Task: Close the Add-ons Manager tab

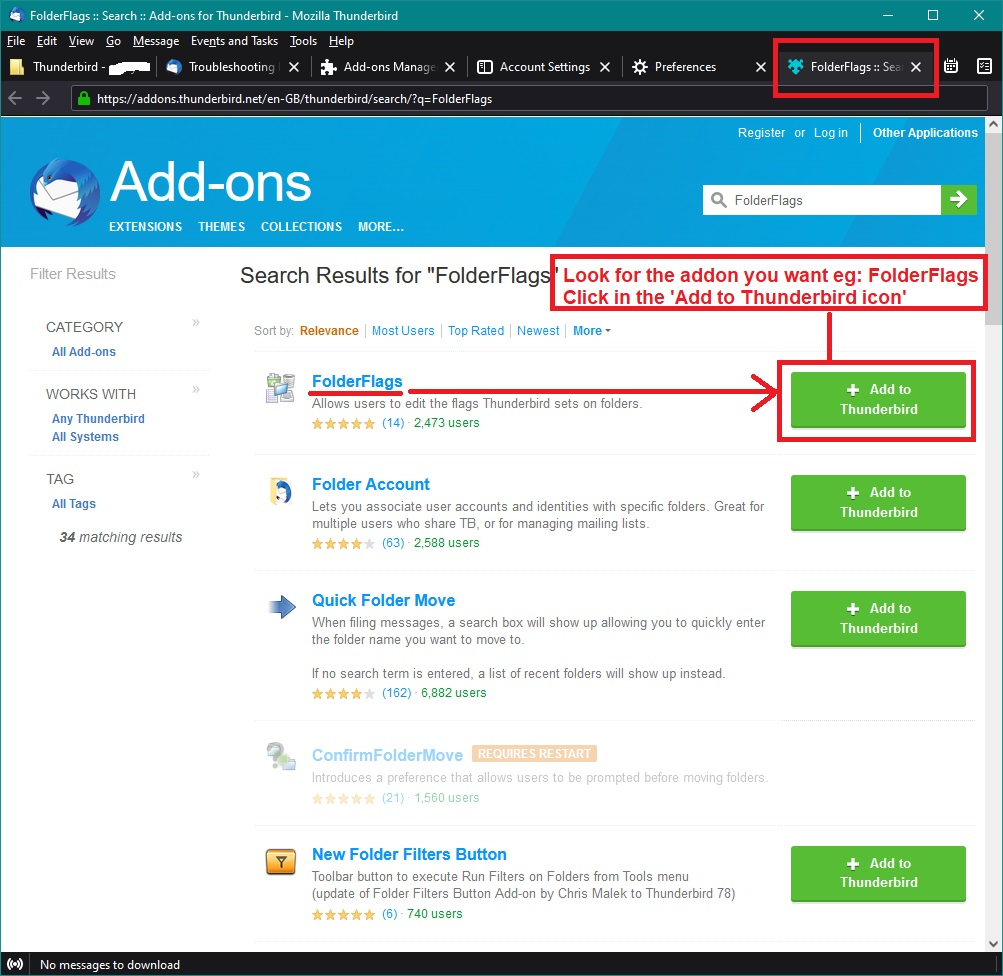Action: pos(450,67)
